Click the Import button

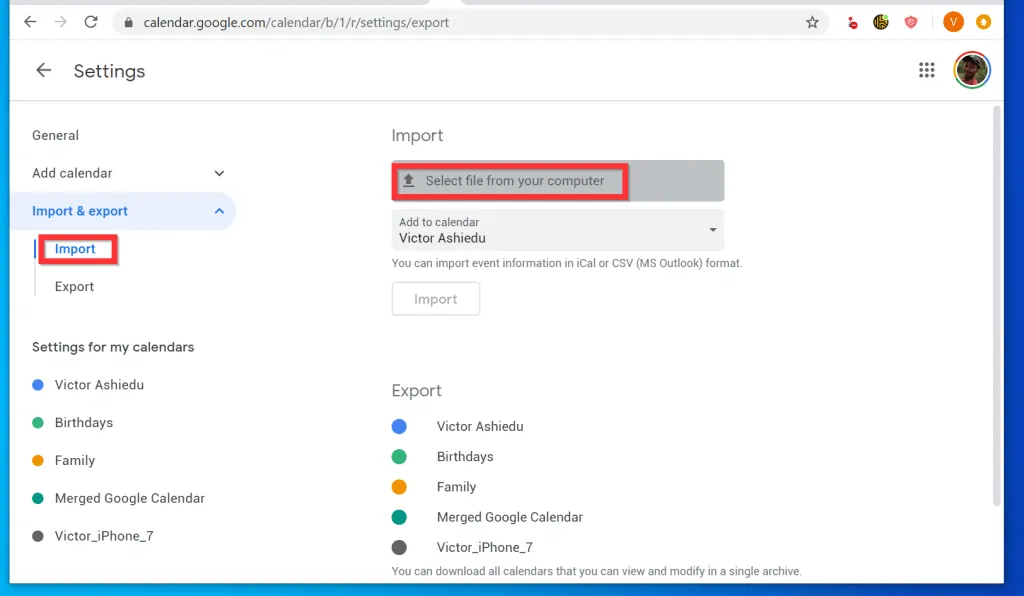436,299
